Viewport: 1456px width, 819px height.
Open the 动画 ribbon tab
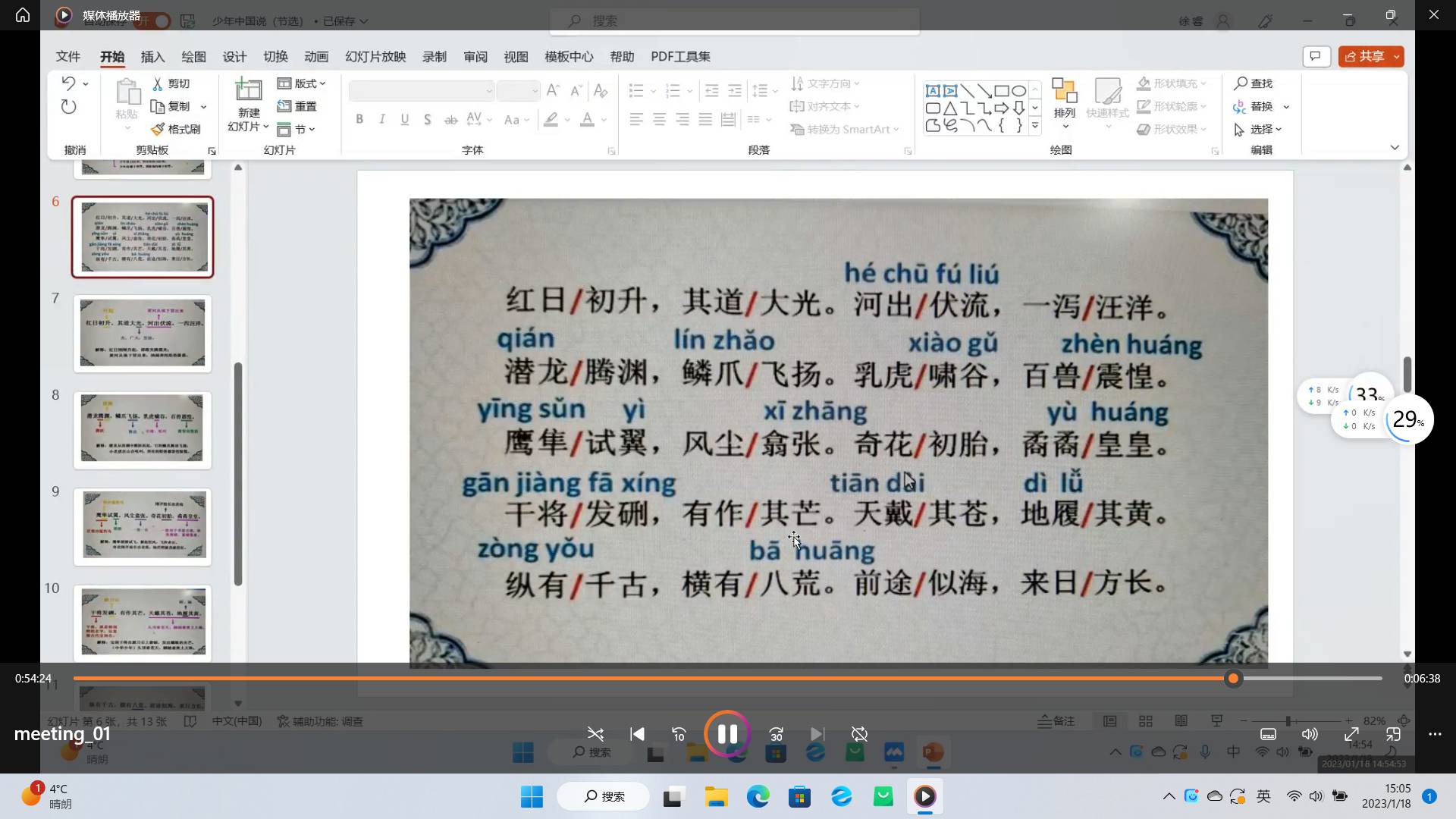(316, 57)
